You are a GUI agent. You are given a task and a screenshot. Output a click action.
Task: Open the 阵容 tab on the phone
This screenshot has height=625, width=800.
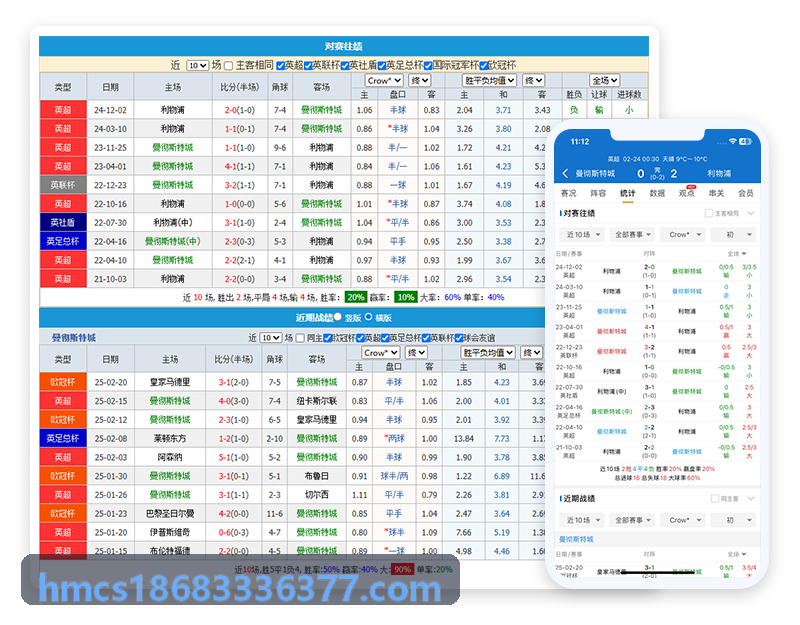click(598, 193)
